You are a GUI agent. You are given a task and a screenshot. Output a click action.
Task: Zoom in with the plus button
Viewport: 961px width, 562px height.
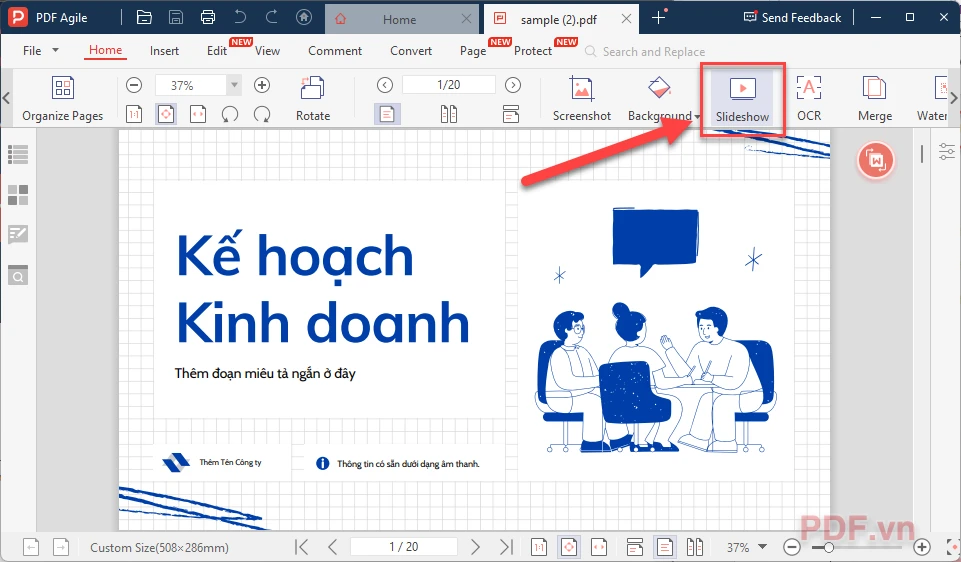click(262, 85)
